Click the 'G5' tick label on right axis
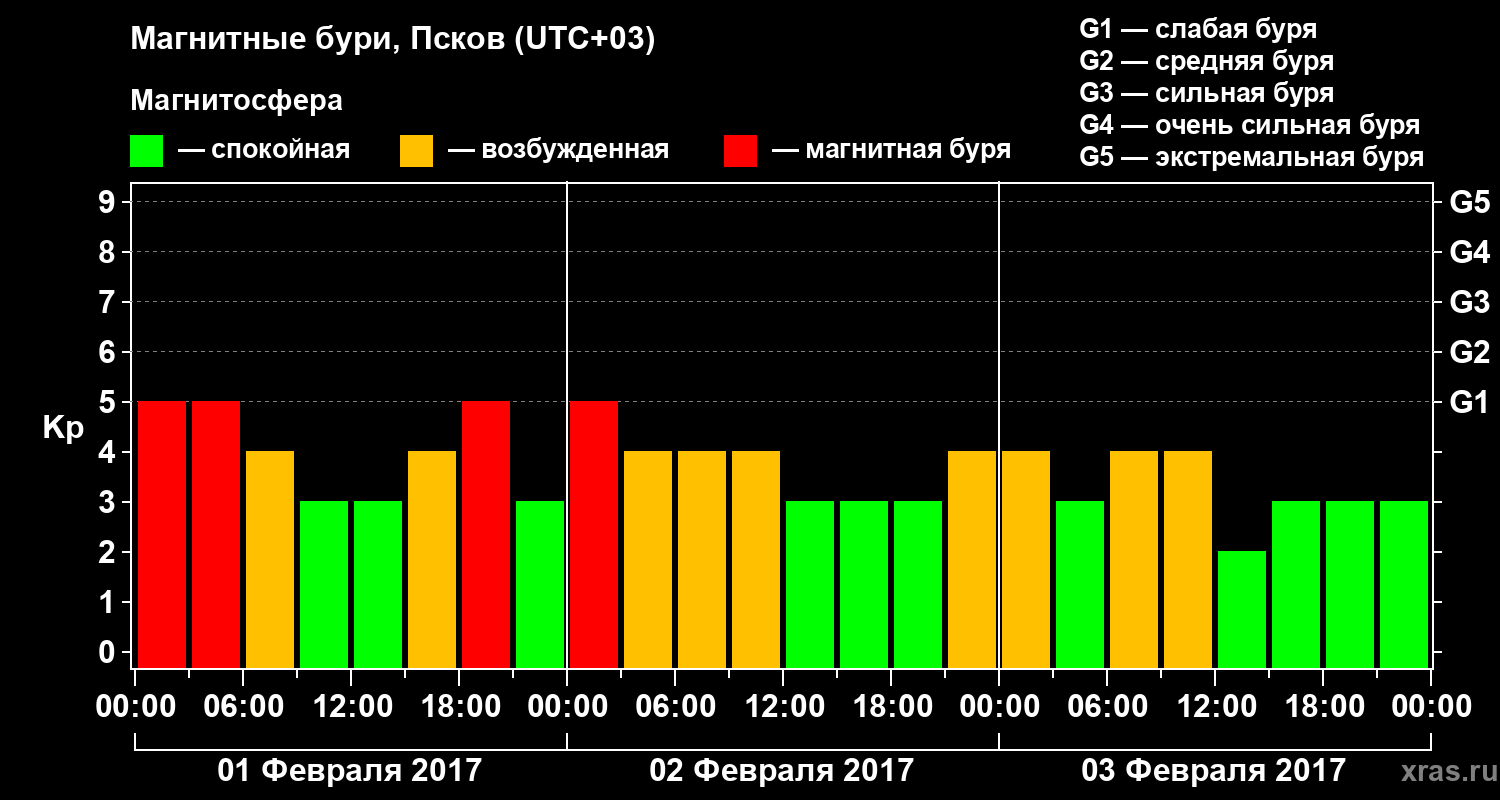The image size is (1500, 800). coord(1470,203)
